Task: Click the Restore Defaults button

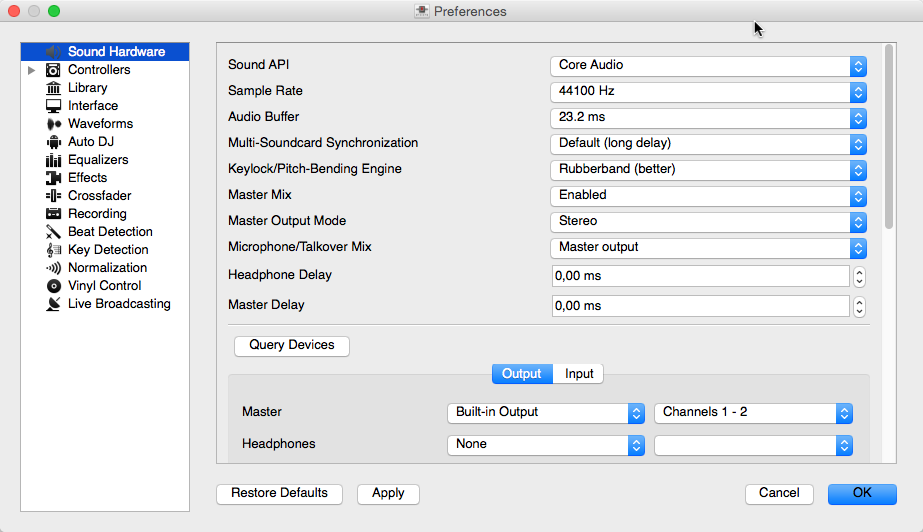Action: point(279,493)
